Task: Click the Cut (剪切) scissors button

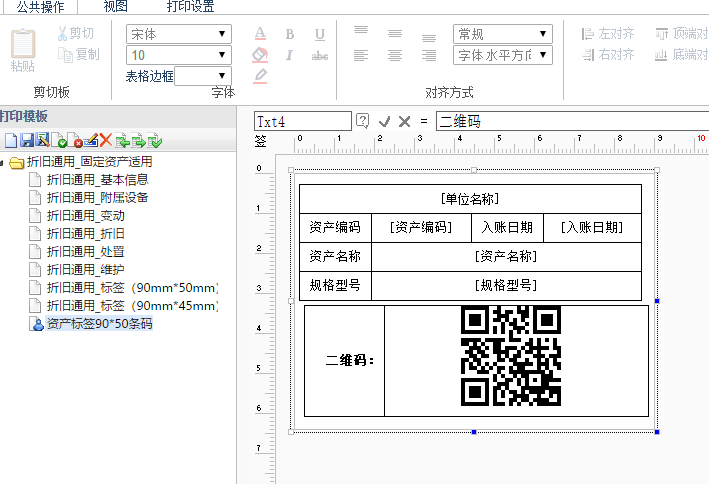Action: pyautogui.click(x=75, y=33)
